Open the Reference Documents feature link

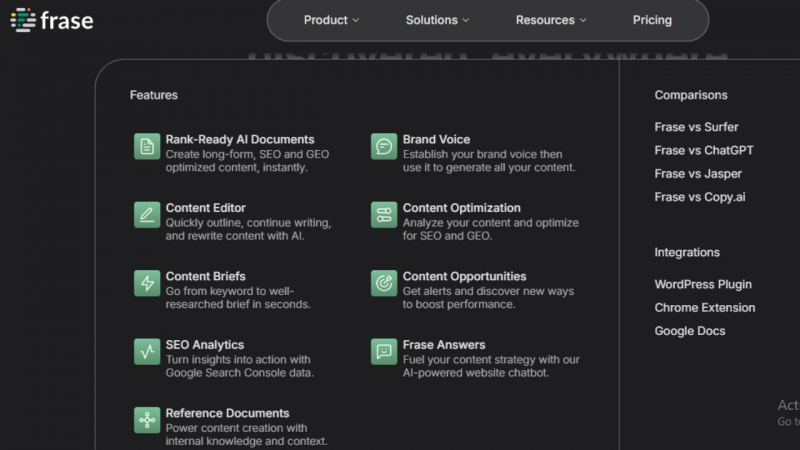227,413
